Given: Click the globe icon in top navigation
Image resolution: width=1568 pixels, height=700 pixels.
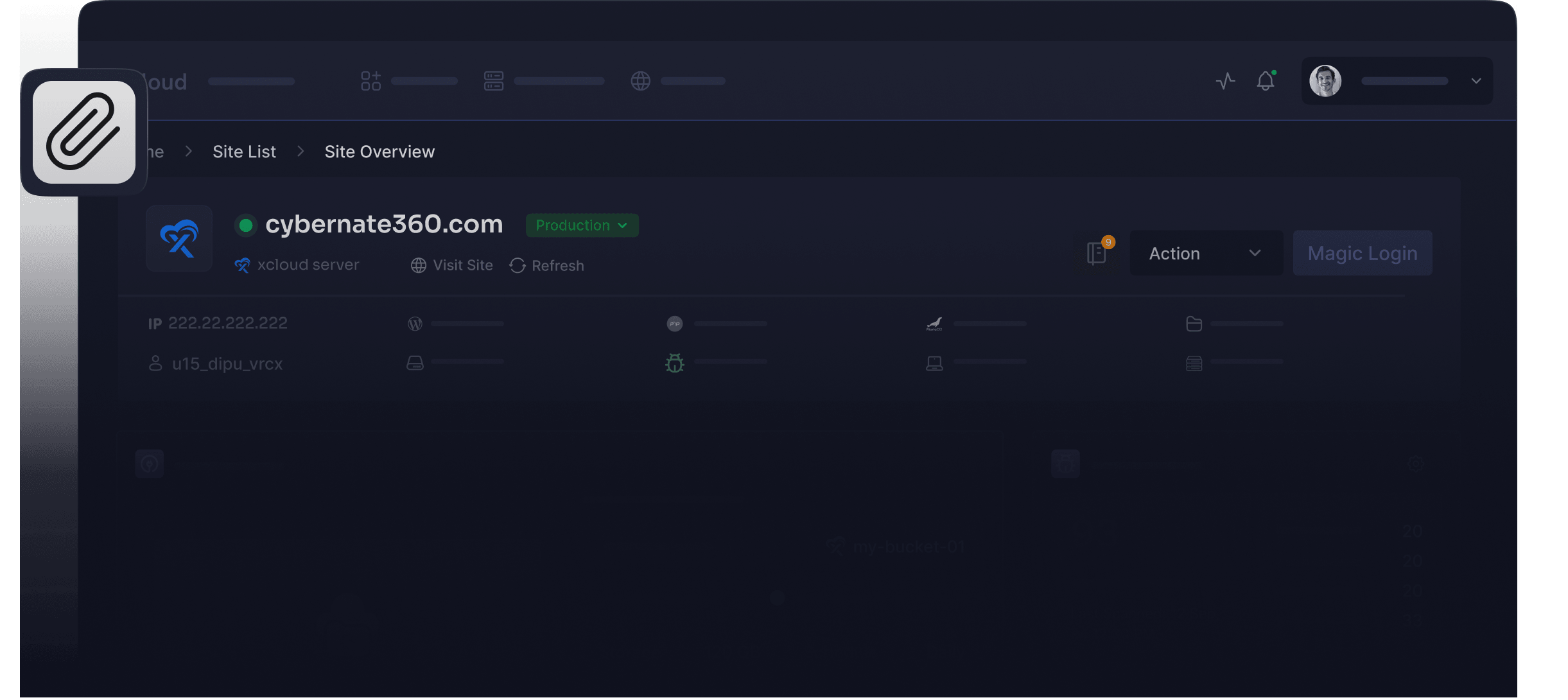Looking at the screenshot, I should point(640,81).
